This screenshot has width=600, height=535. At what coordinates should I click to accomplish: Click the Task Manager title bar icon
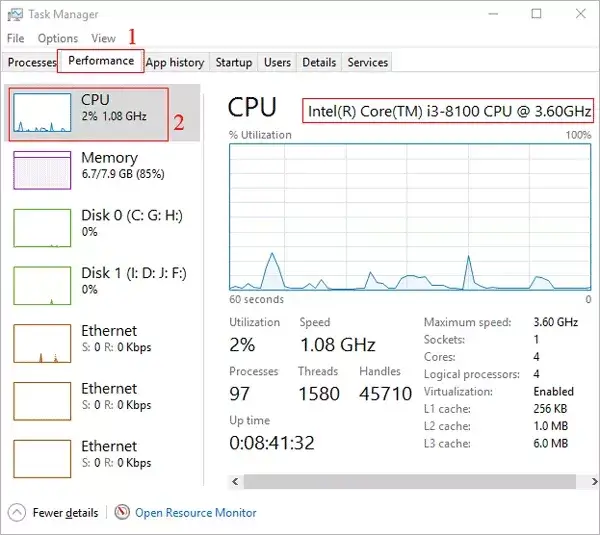tap(15, 14)
